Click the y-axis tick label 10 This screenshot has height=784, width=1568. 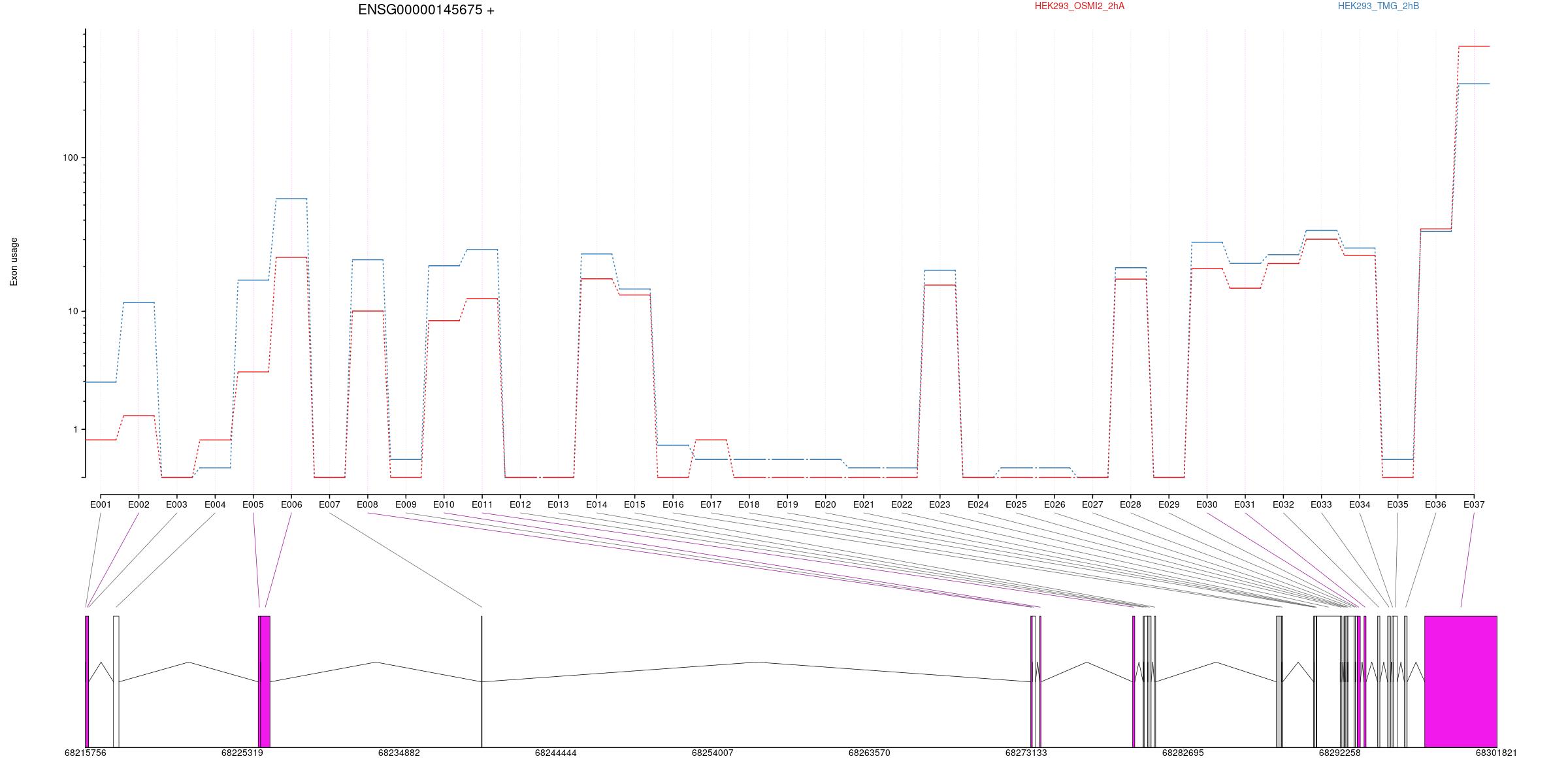(73, 311)
